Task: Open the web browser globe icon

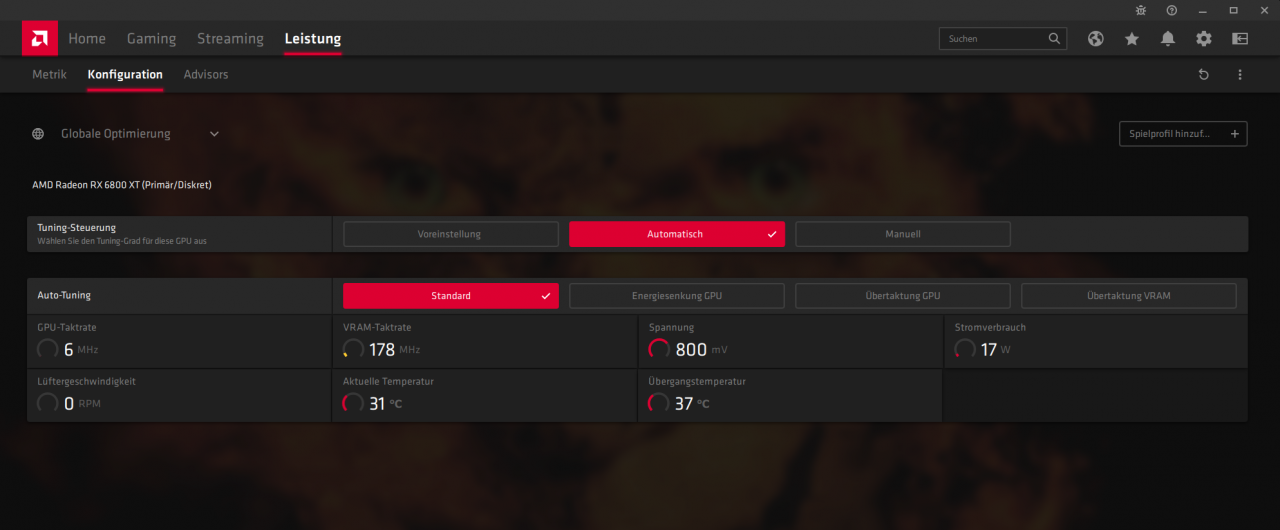Action: pyautogui.click(x=1096, y=38)
